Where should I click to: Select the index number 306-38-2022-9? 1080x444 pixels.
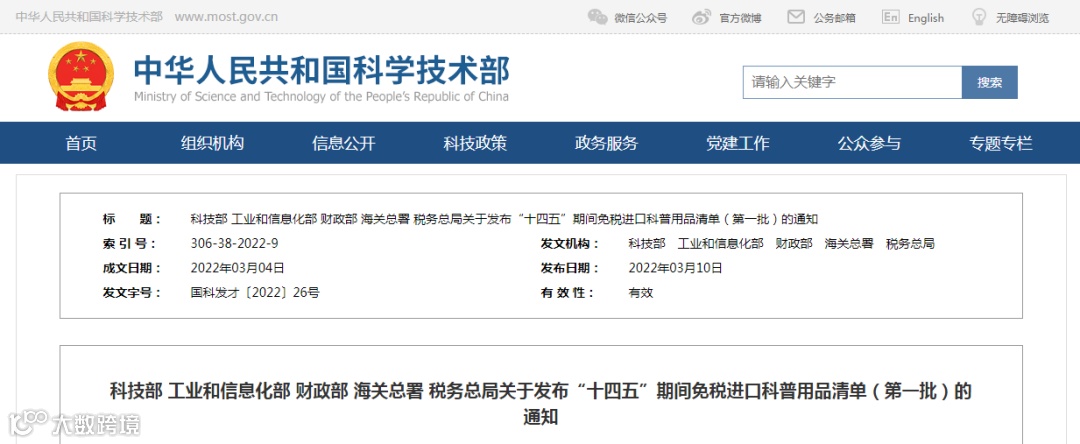pos(234,244)
